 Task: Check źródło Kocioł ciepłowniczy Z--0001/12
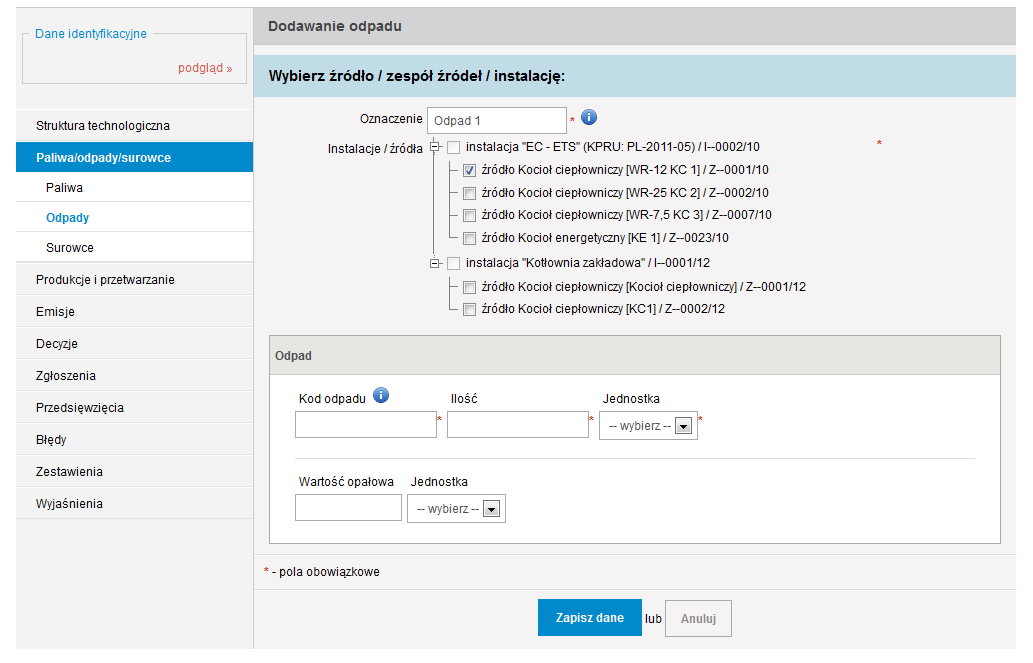click(x=469, y=287)
